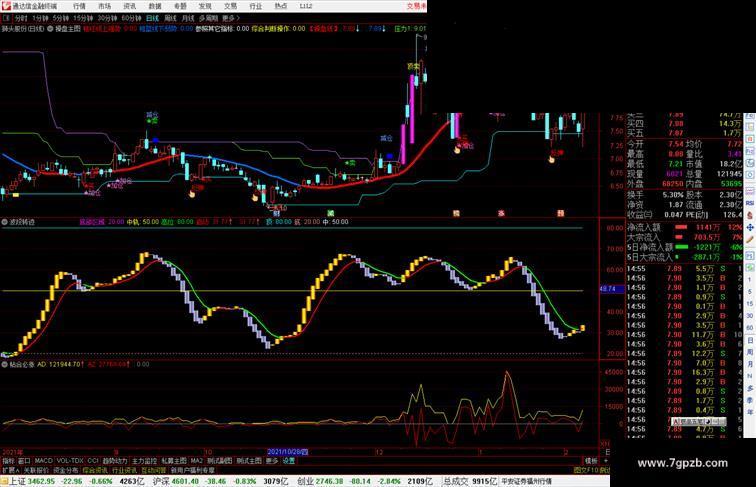This screenshot has height=487, width=756.
Task: Open the 窗口 tab
Action: click(24, 461)
